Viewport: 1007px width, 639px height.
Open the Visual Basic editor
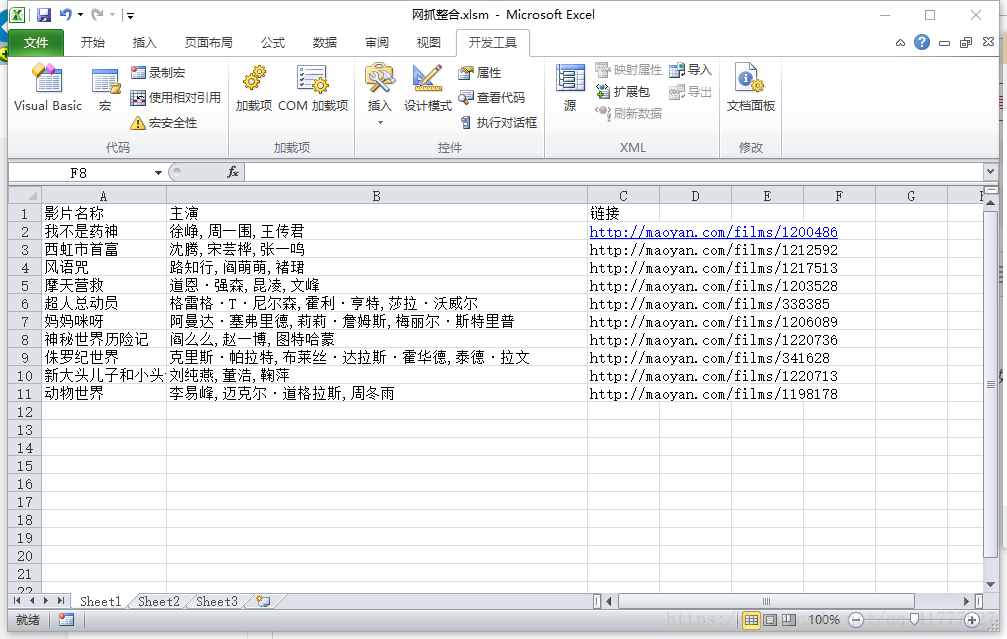(48, 88)
